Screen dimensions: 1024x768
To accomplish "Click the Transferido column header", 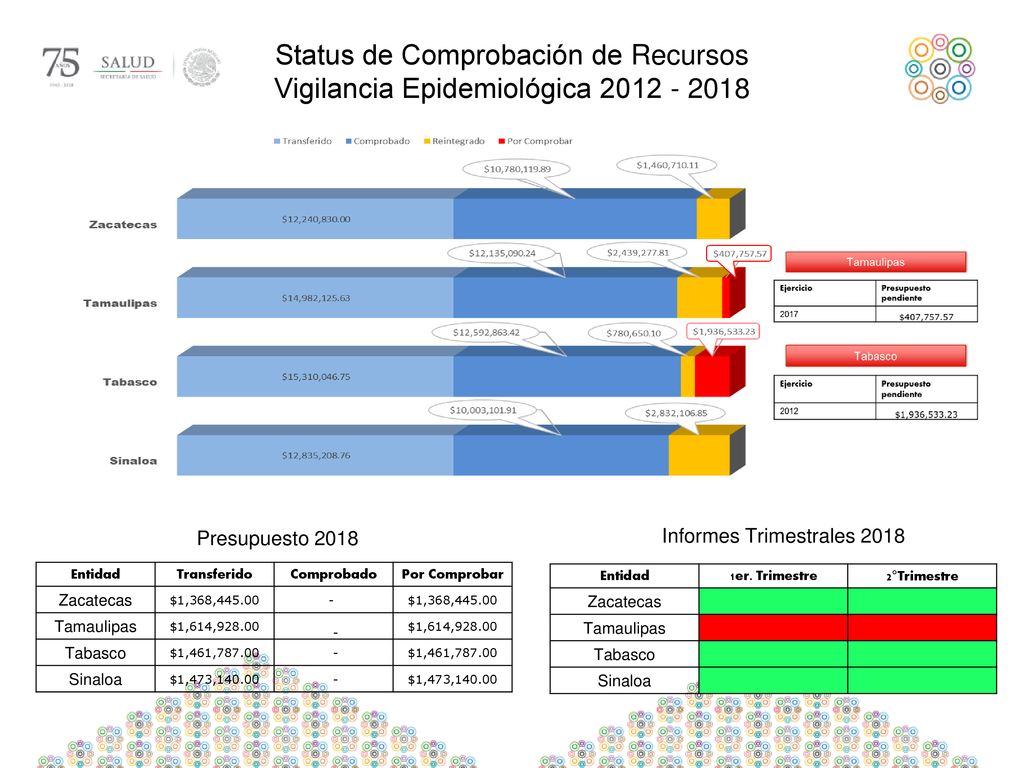I will (x=214, y=574).
